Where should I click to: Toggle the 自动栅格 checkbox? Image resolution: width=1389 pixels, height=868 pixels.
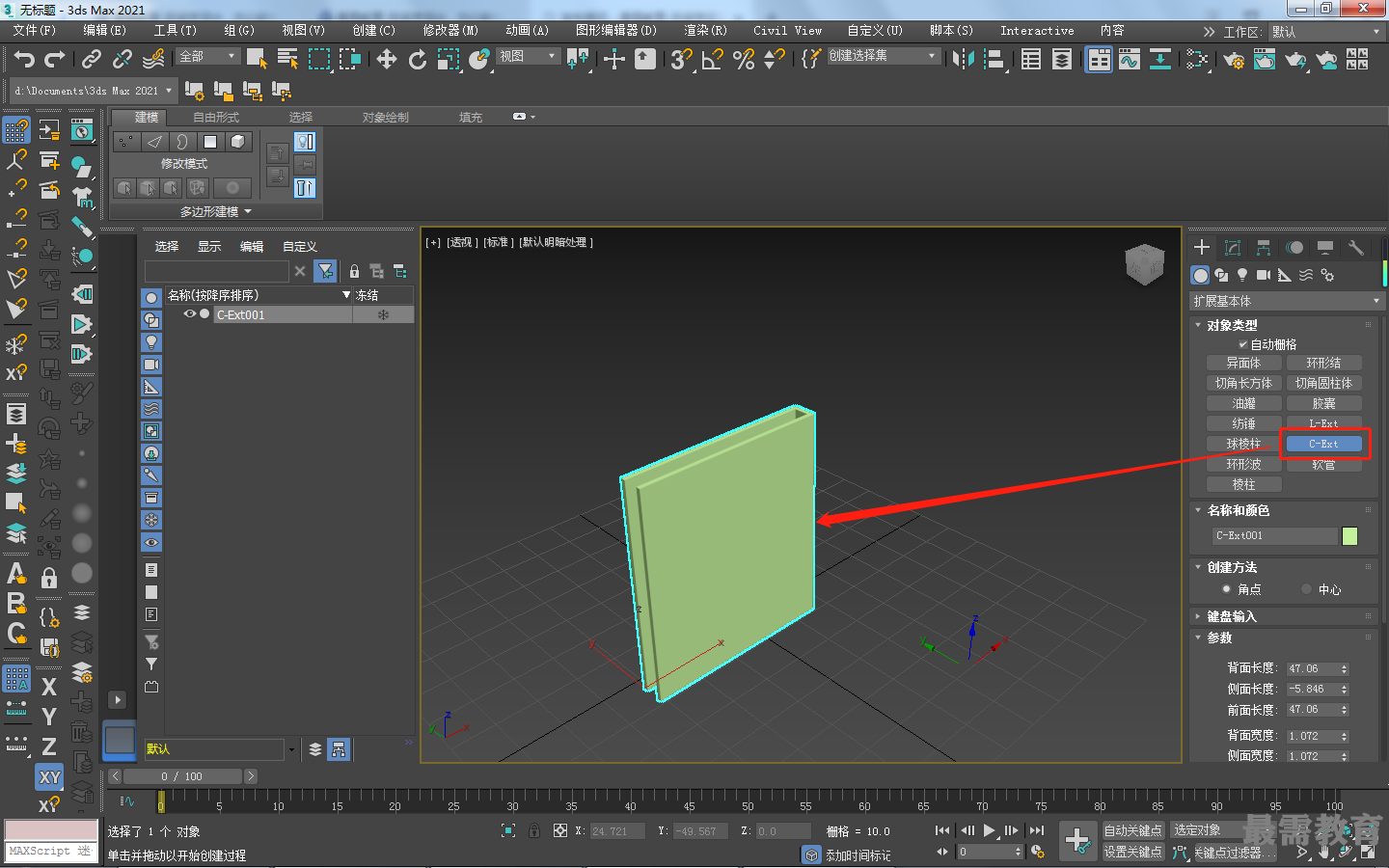1243,344
